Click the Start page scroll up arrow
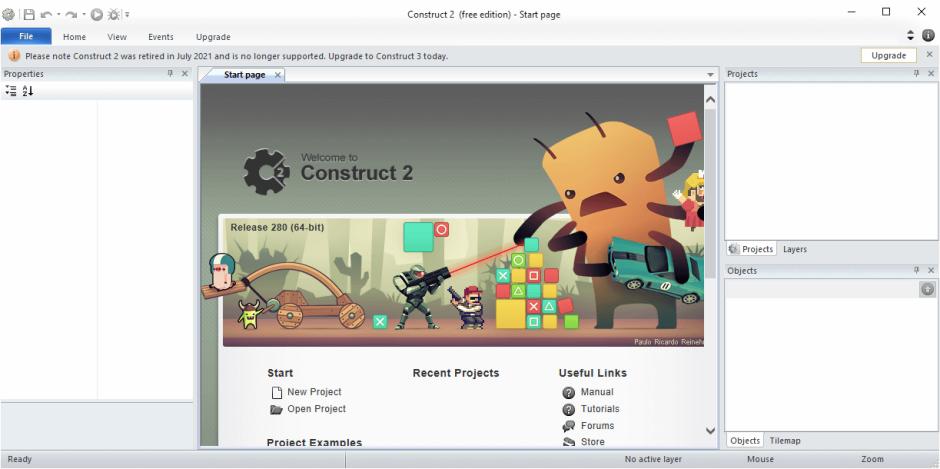The height and width of the screenshot is (469, 940). tap(710, 100)
